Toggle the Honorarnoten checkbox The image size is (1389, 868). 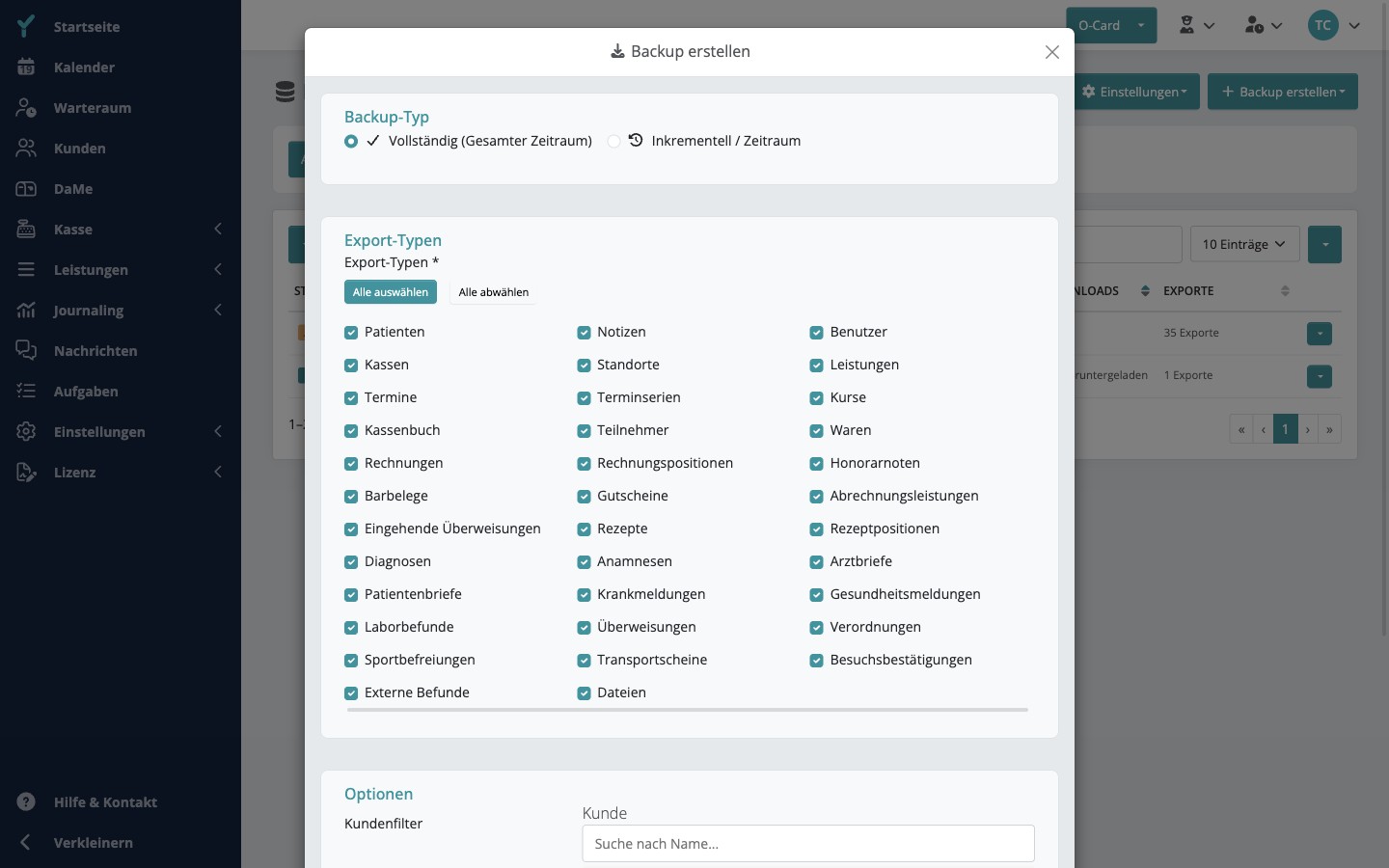click(x=816, y=464)
